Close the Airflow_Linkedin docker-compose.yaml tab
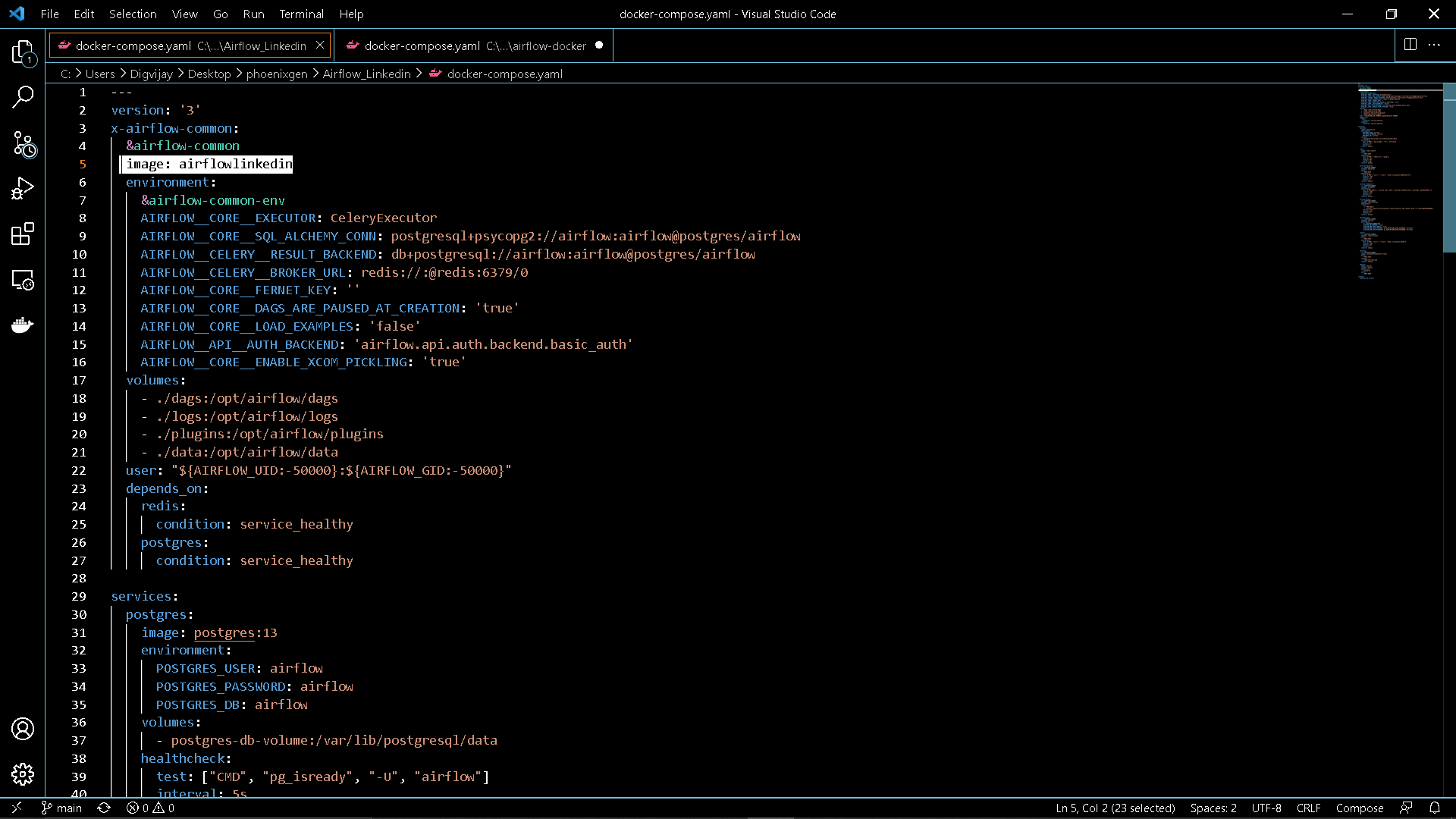Viewport: 1456px width, 819px height. tap(320, 45)
